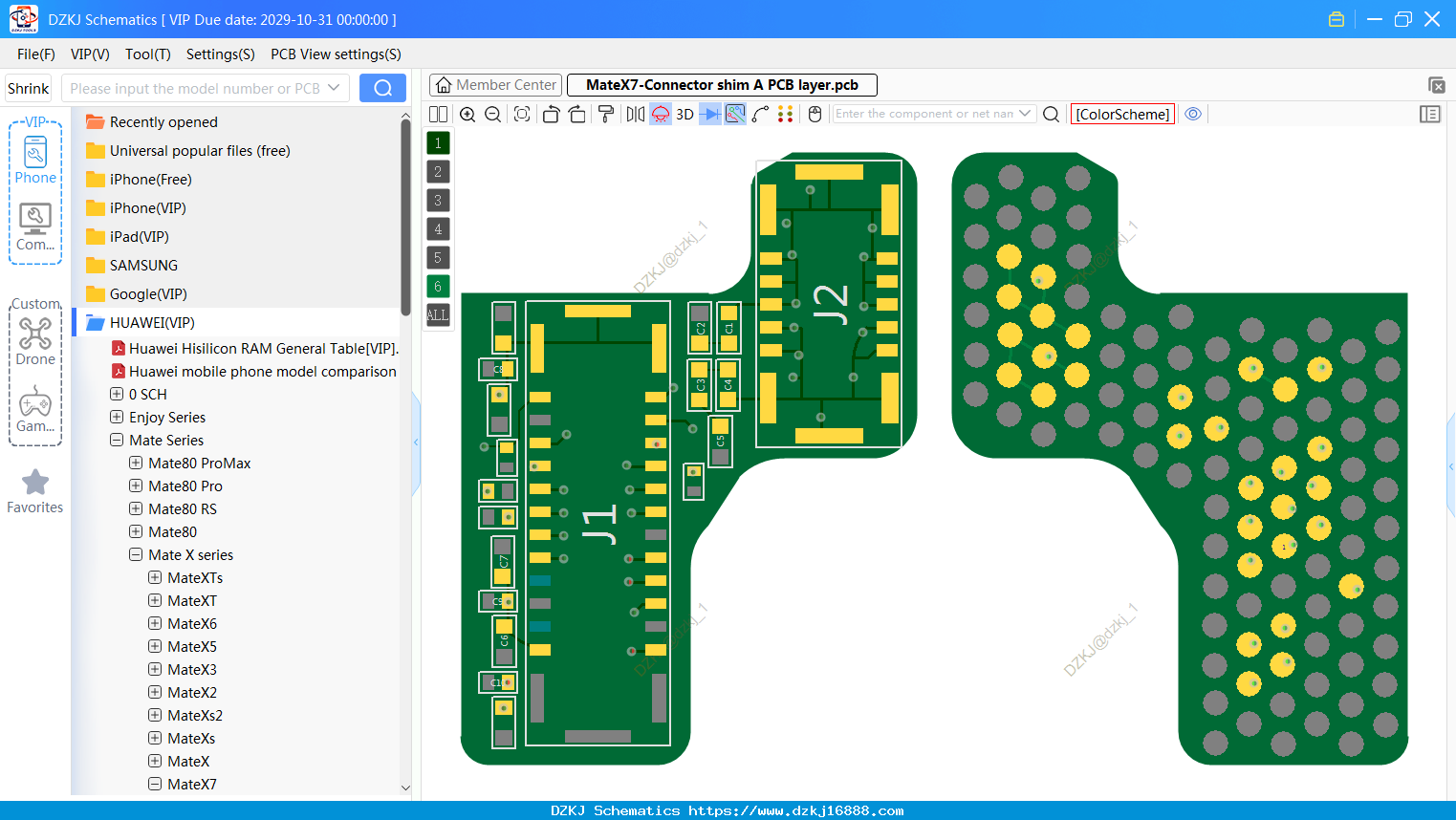Image resolution: width=1456 pixels, height=820 pixels.
Task: Expand the 0 SCH tree node
Action: coord(117,394)
